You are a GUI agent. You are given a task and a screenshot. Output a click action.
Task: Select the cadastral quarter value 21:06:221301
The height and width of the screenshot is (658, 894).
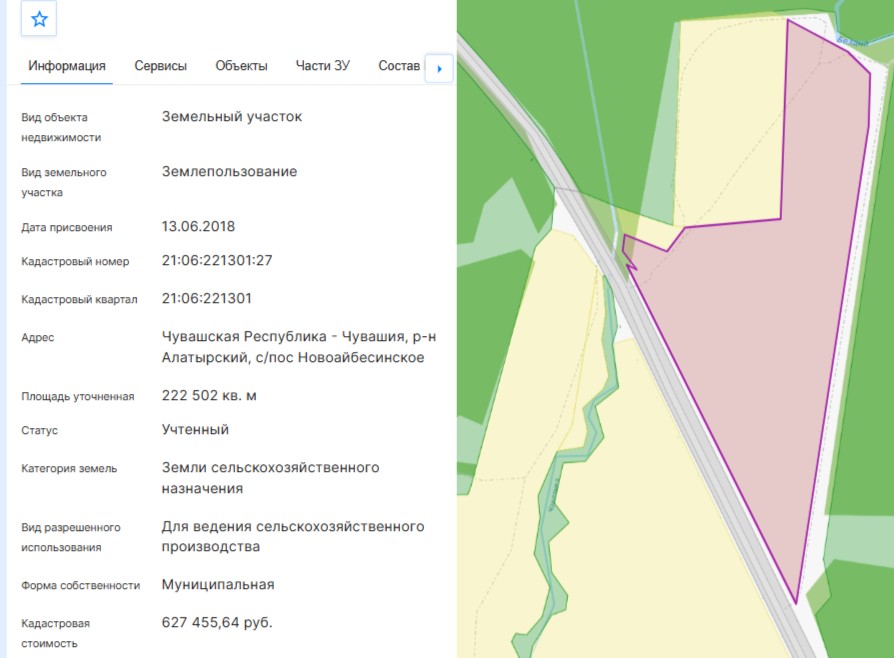click(x=206, y=299)
